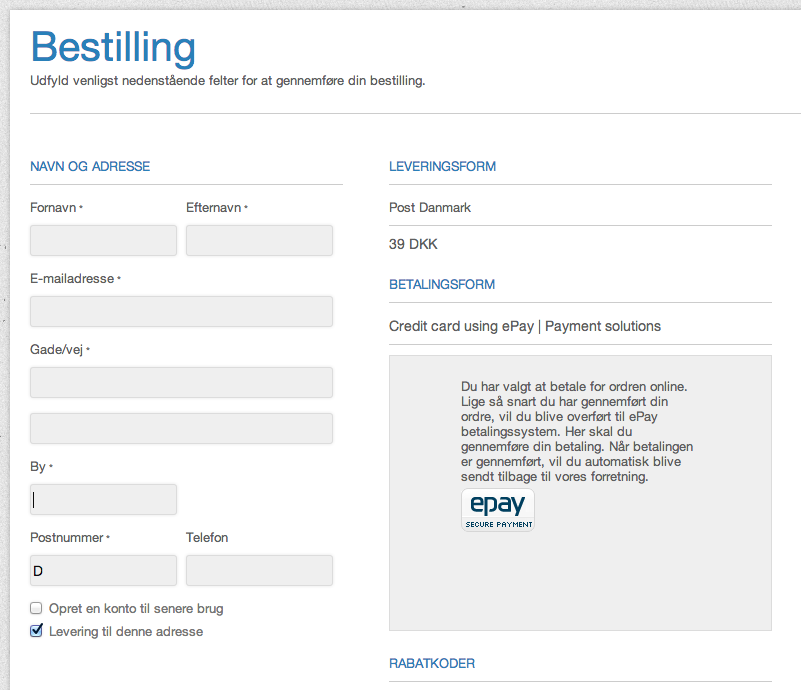The image size is (801, 690).
Task: Click the Post Danmark delivery option
Action: pyautogui.click(x=430, y=207)
